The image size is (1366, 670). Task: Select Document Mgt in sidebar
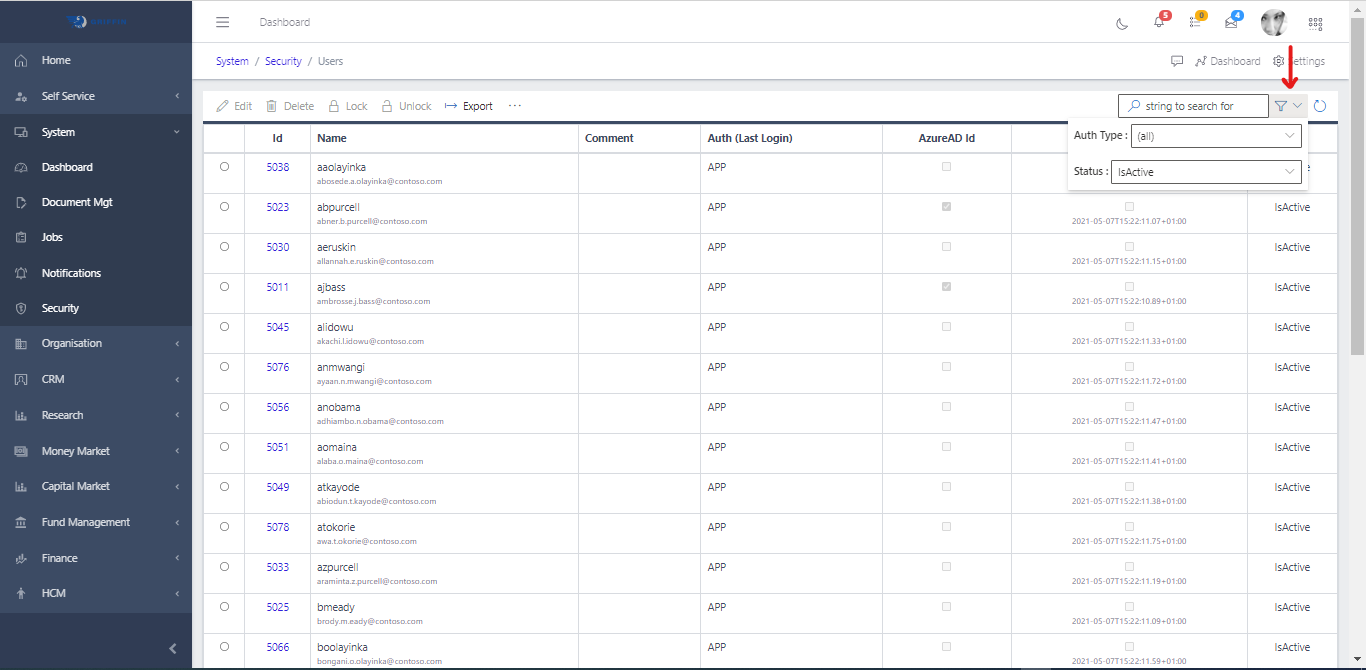[x=96, y=202]
